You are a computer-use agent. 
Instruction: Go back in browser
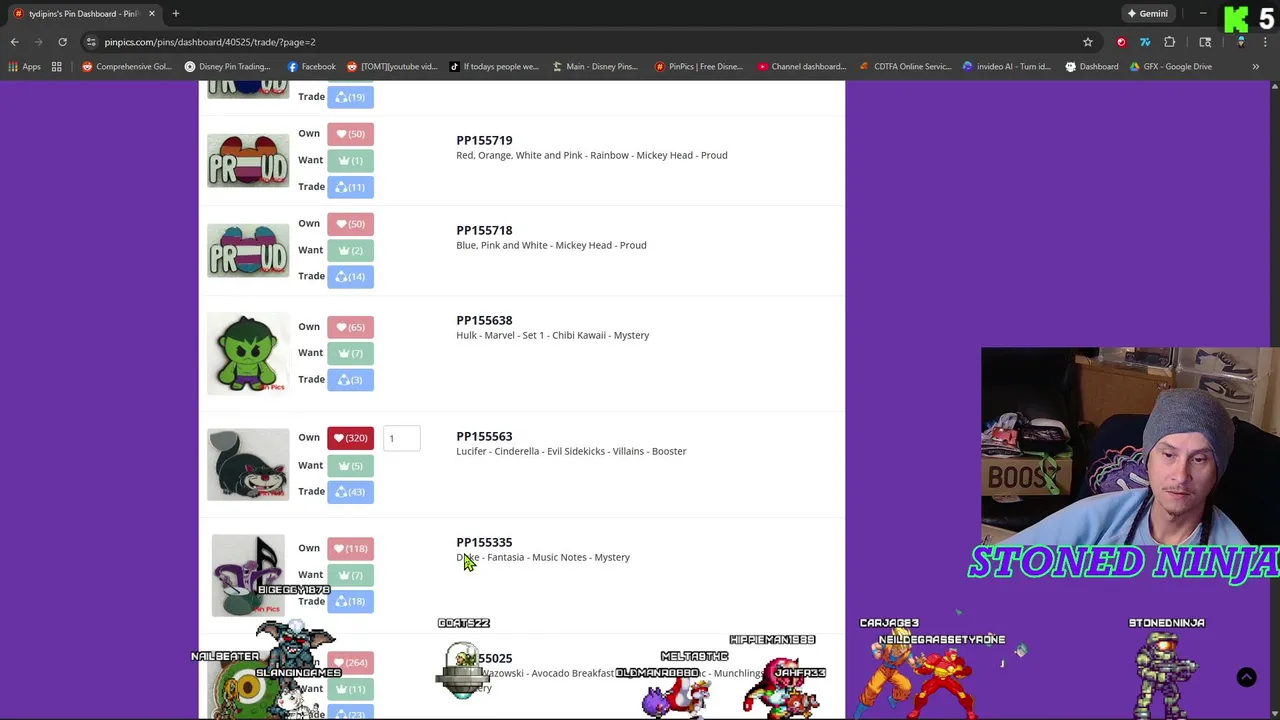(x=15, y=42)
